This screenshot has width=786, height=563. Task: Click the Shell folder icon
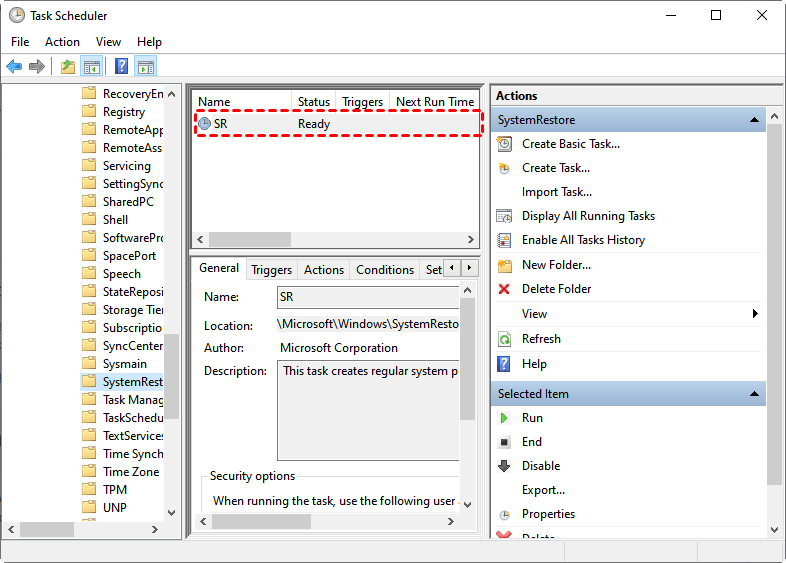[x=89, y=219]
